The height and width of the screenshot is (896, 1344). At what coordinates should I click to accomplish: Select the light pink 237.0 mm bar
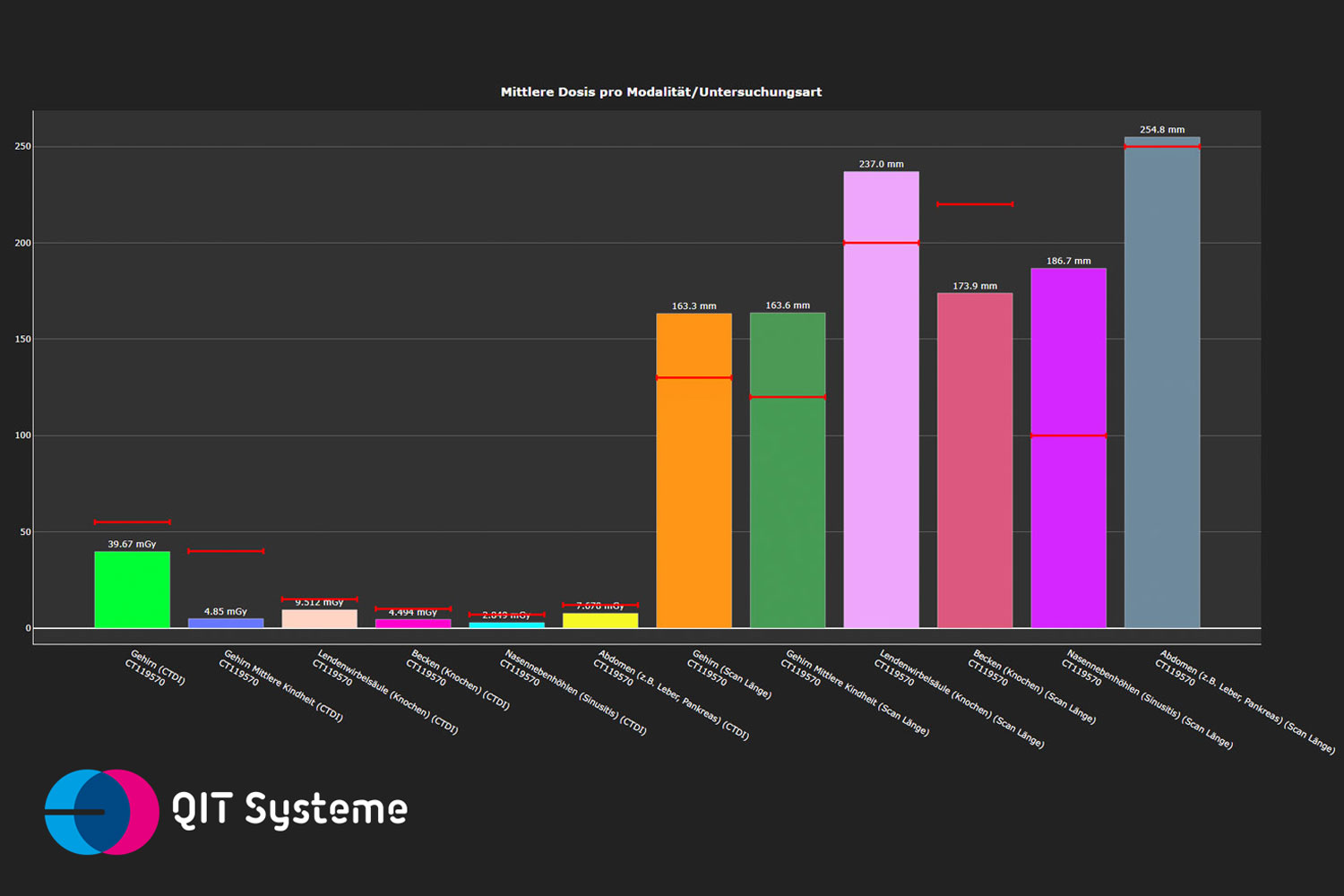(881, 430)
